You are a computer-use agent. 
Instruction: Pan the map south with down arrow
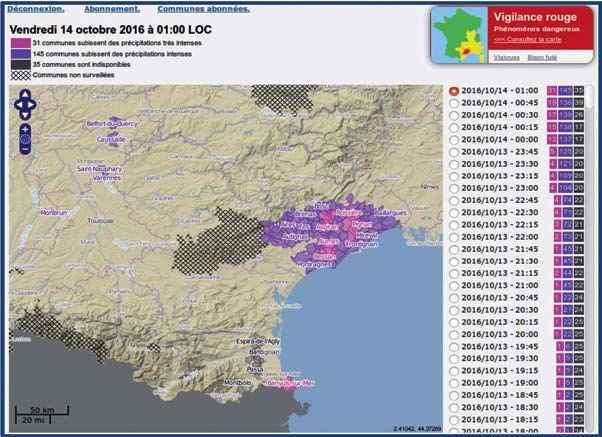tap(25, 113)
